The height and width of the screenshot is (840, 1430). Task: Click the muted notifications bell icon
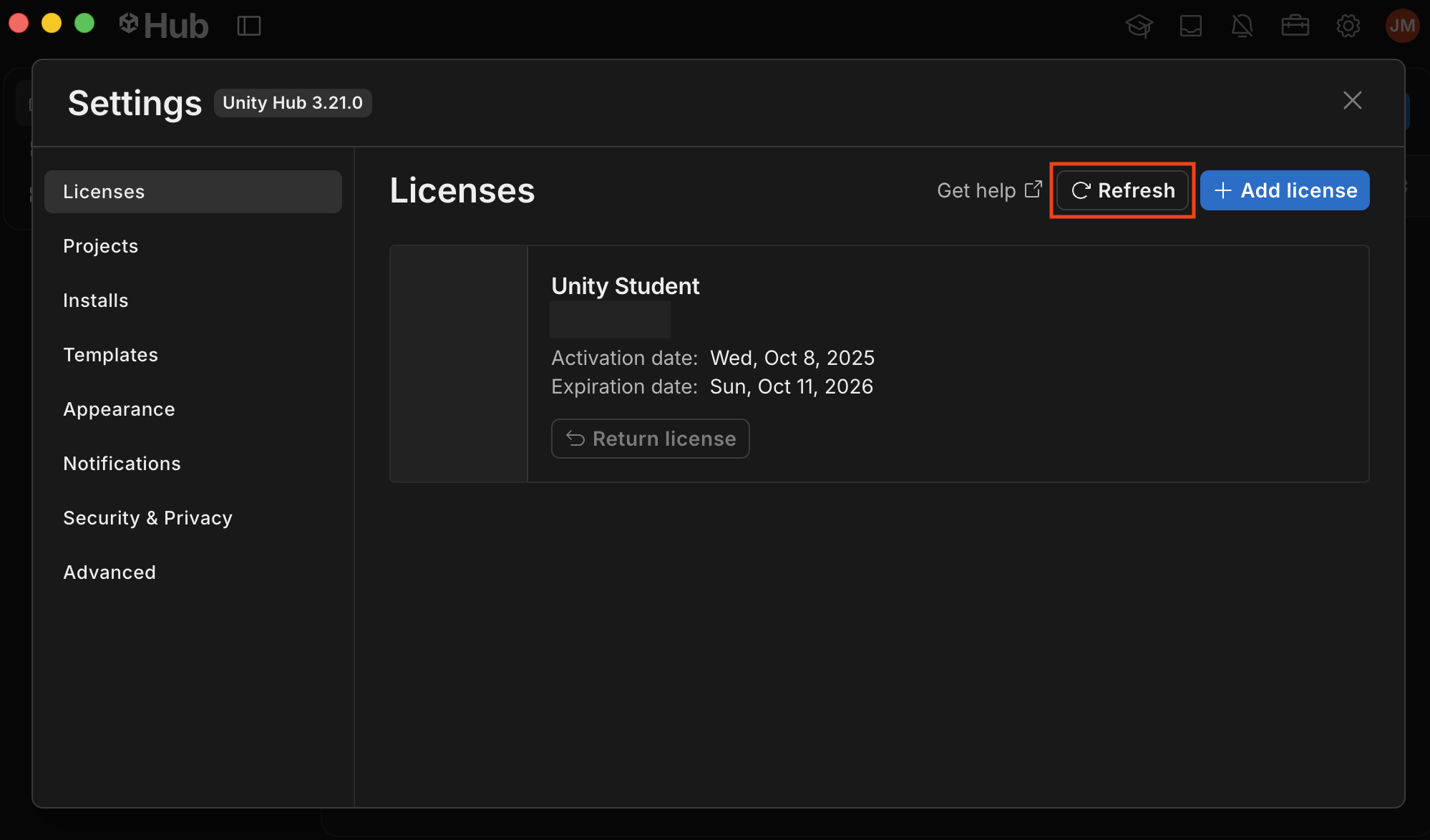tap(1242, 26)
